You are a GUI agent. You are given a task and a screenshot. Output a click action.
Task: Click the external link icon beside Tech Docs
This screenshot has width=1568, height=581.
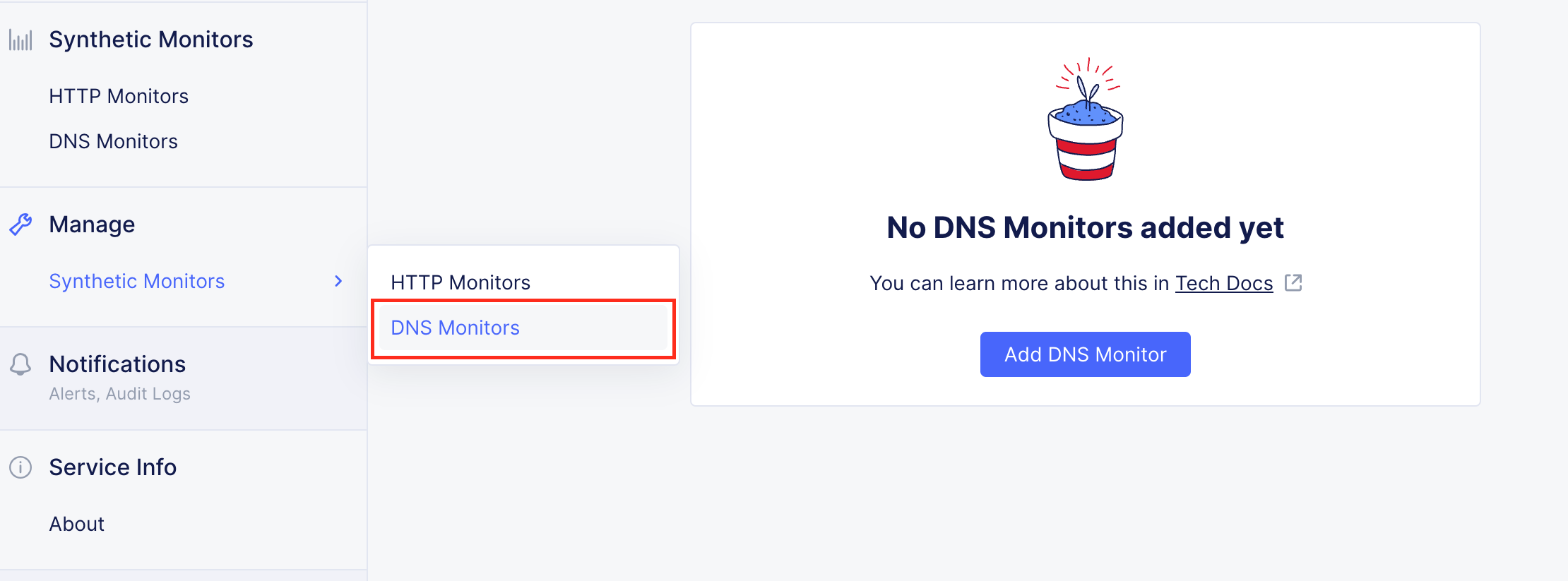click(1293, 283)
